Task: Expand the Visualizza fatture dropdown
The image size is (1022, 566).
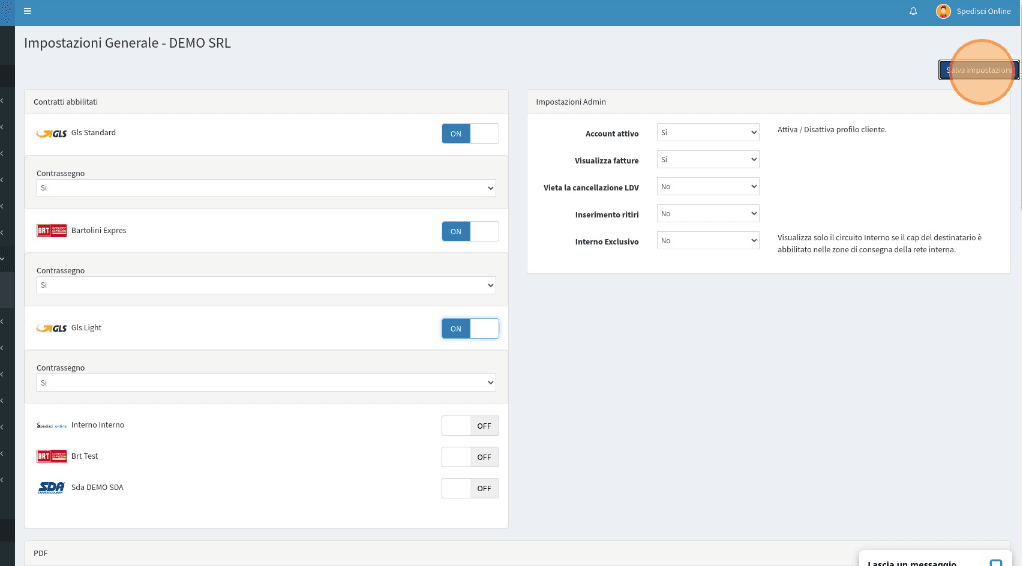Action: (x=708, y=159)
